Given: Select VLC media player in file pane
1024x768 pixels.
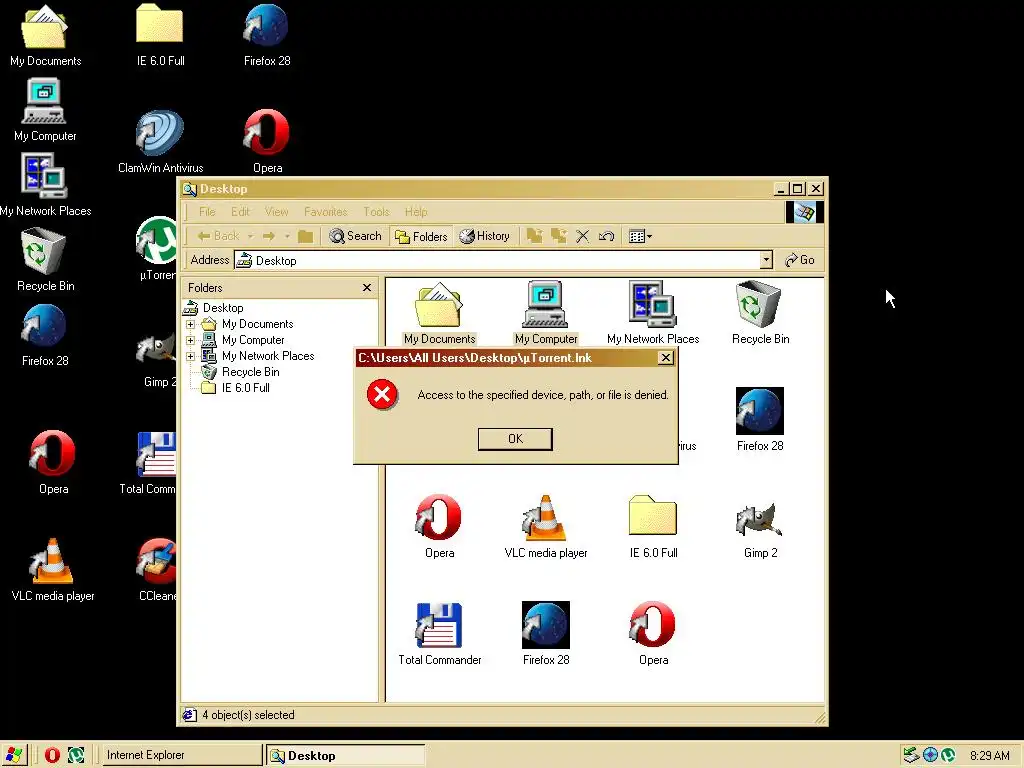Looking at the screenshot, I should coord(546,527).
